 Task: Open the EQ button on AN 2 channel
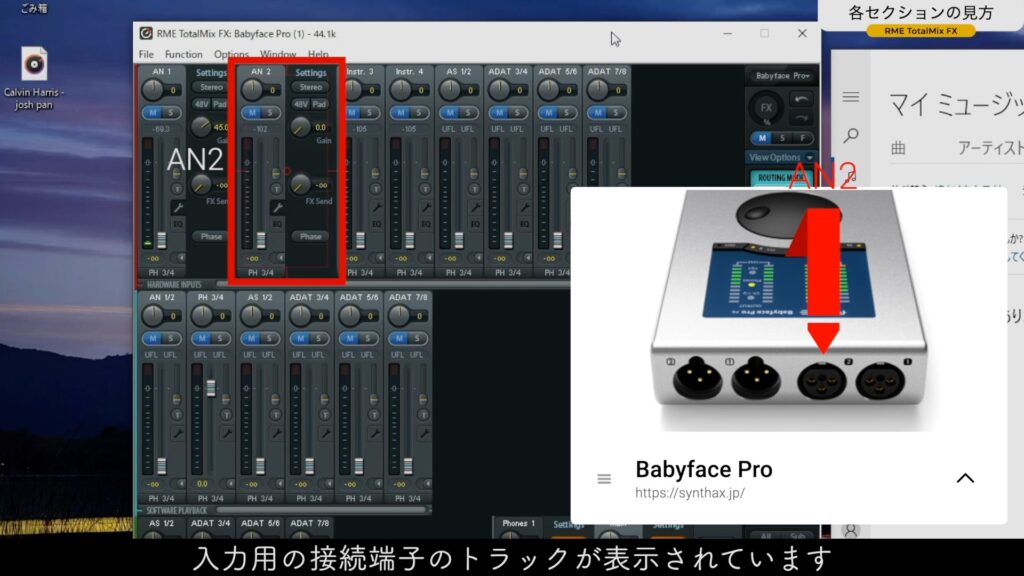point(277,224)
